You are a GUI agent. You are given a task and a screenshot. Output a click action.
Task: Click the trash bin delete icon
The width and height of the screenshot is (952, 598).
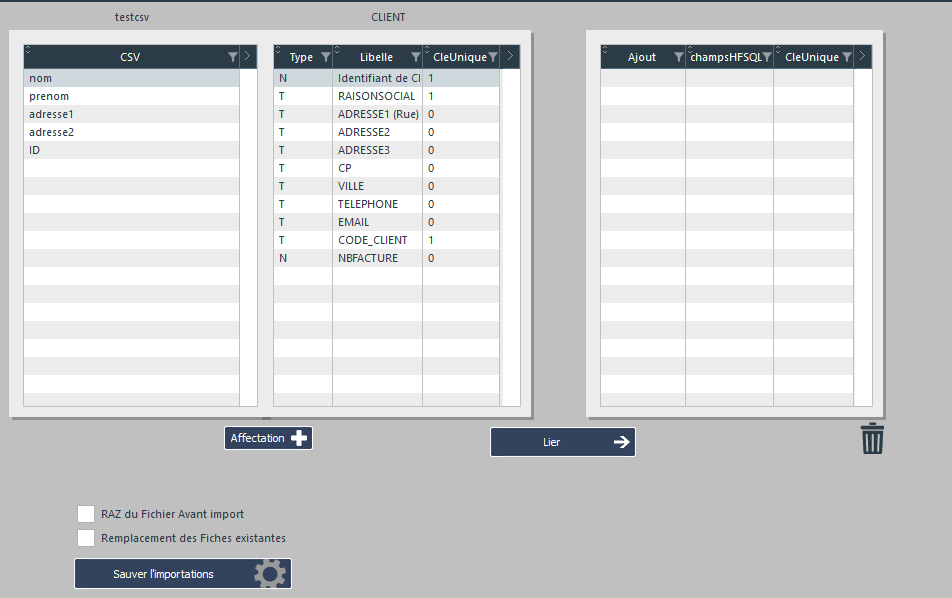click(x=873, y=439)
